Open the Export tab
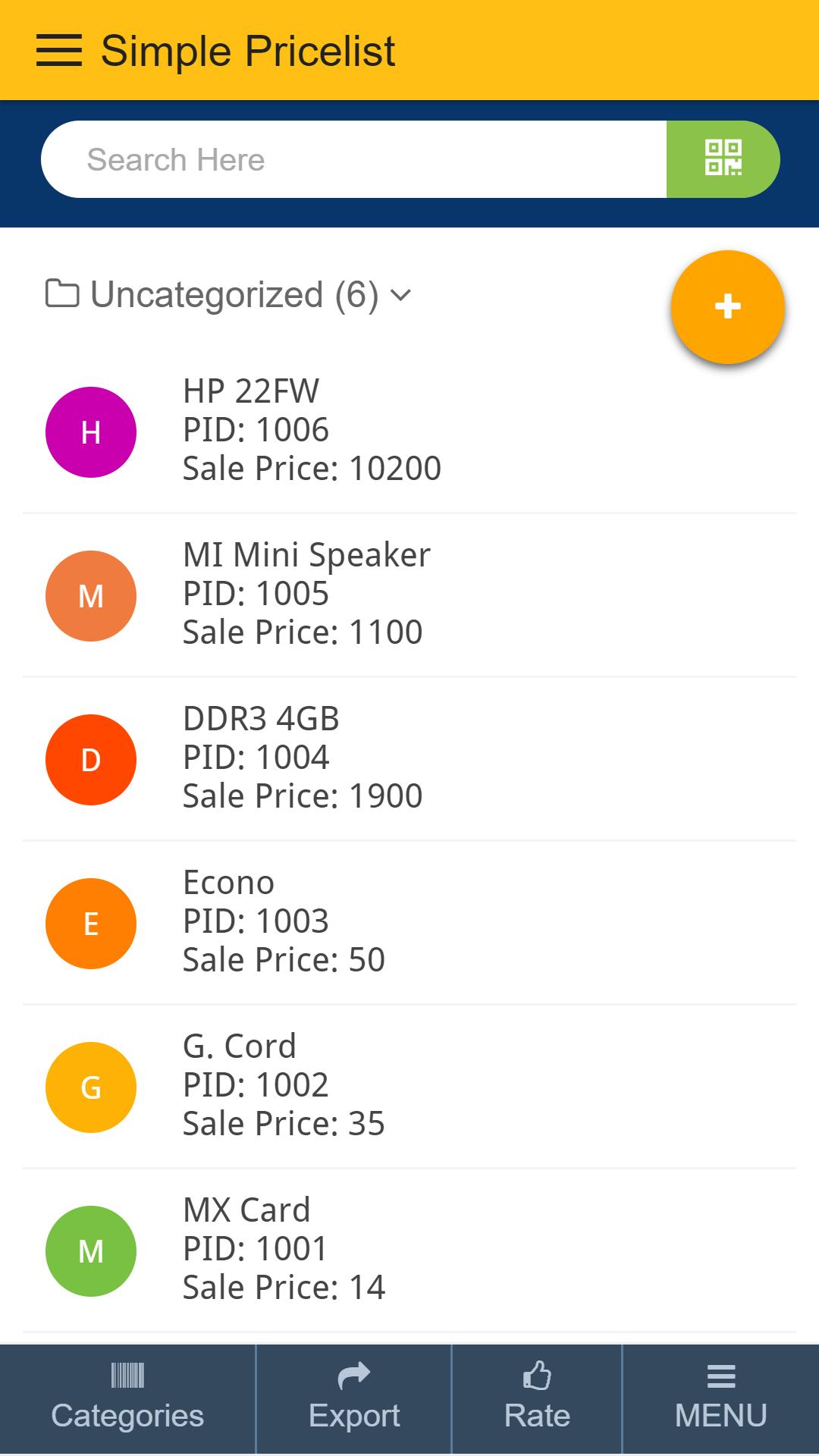 [x=354, y=1399]
